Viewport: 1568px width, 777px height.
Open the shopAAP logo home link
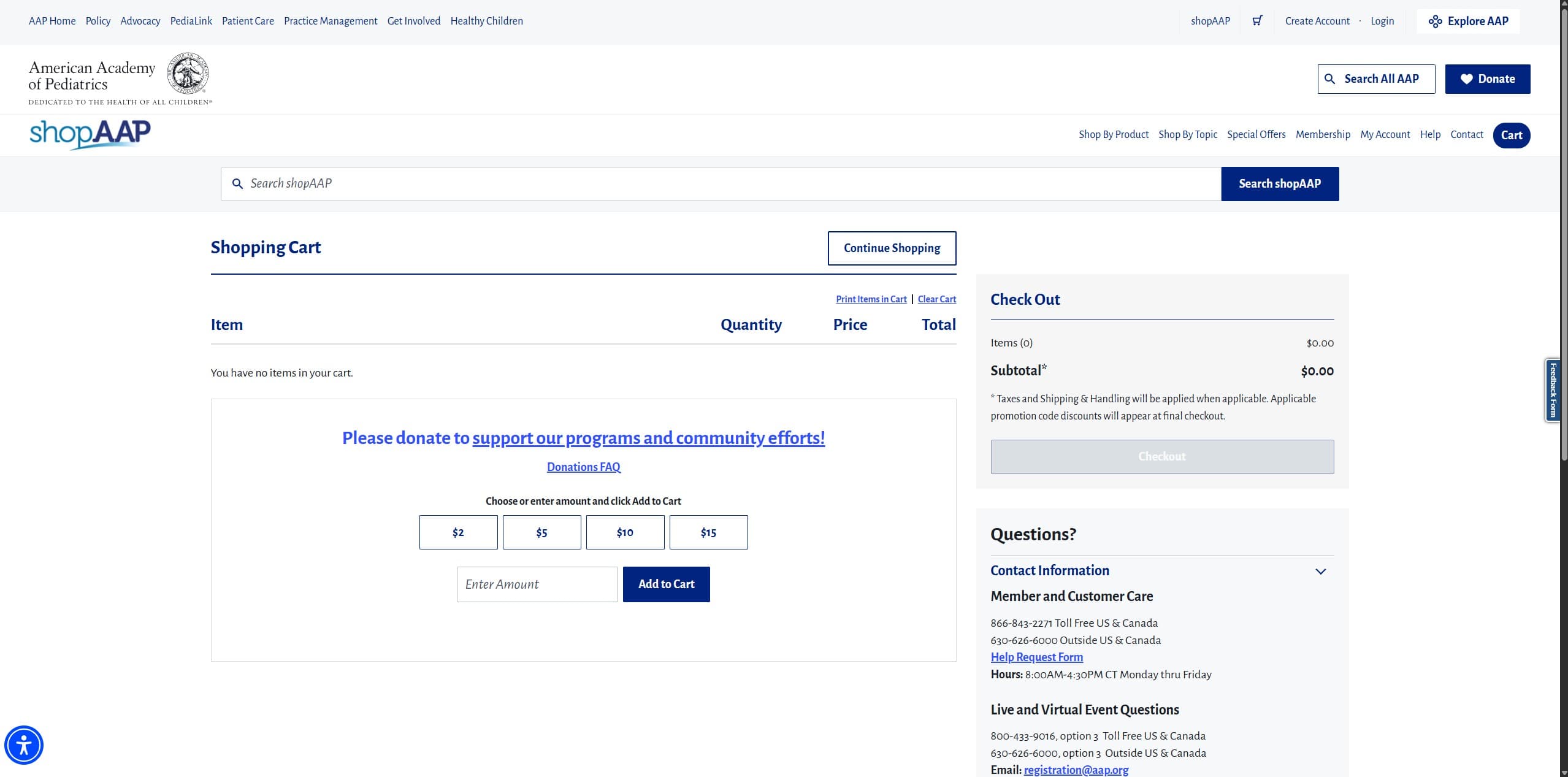pos(90,134)
